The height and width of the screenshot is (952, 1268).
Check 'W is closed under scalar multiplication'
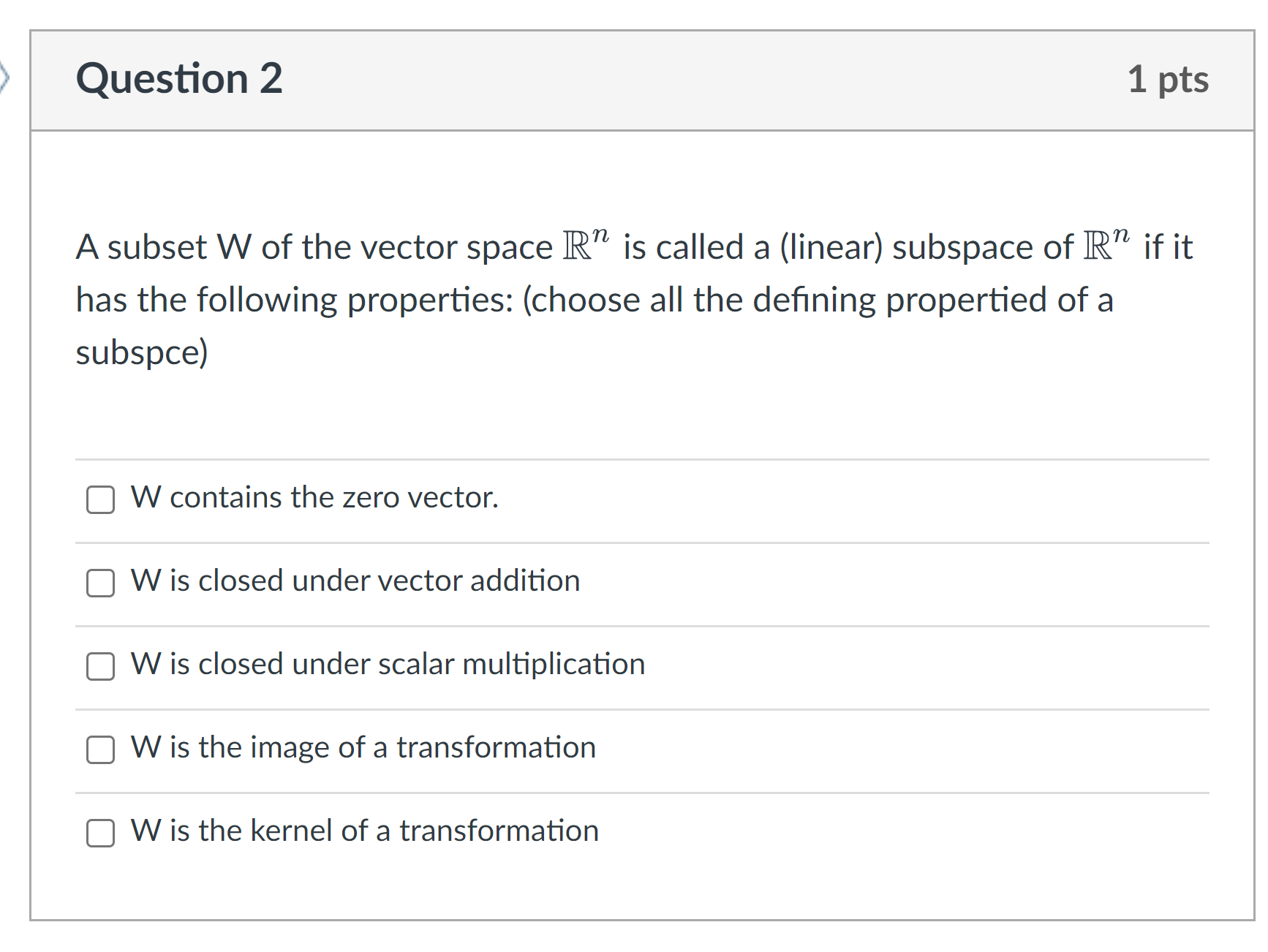(100, 667)
